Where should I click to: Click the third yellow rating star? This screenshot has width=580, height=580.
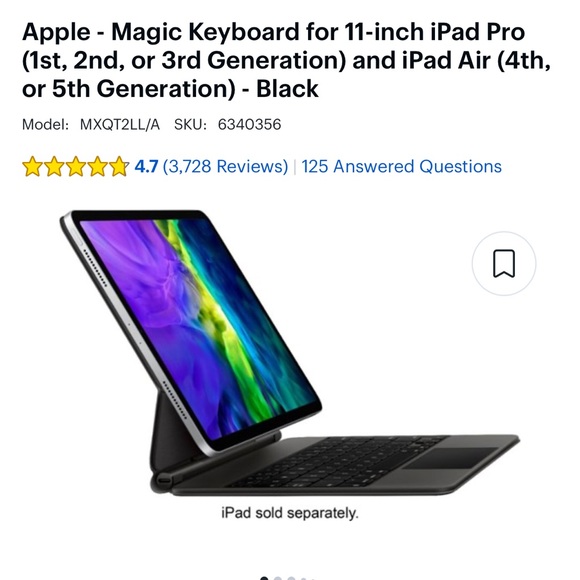(x=75, y=166)
